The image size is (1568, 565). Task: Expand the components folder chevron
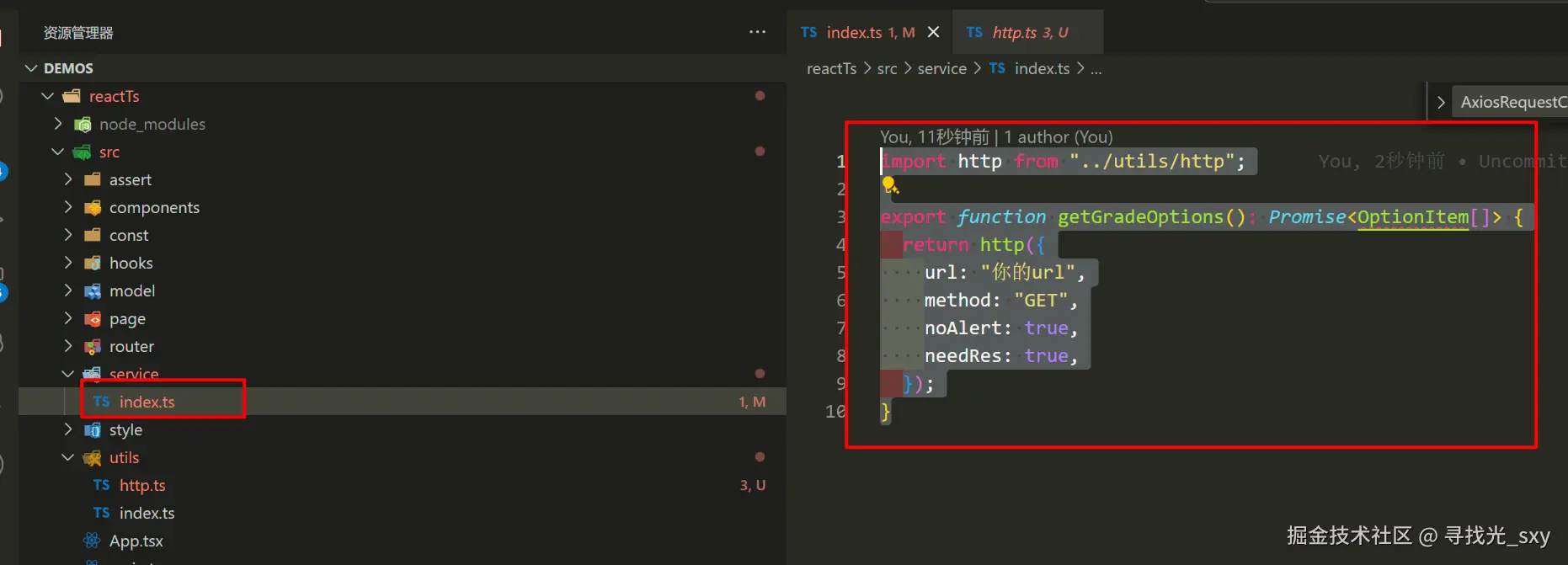click(x=68, y=207)
